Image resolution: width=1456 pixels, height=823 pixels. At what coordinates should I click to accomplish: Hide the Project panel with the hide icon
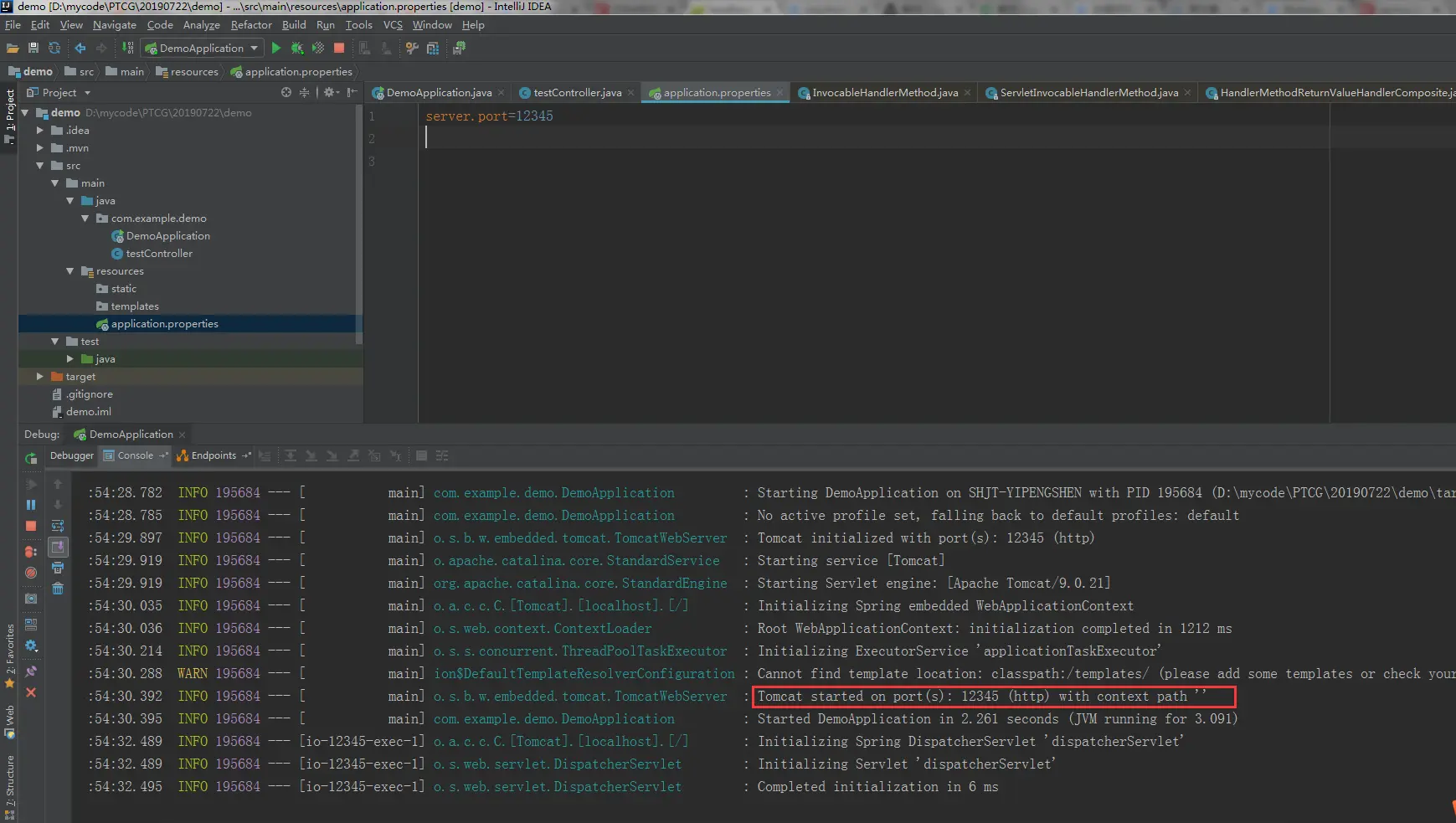[352, 92]
